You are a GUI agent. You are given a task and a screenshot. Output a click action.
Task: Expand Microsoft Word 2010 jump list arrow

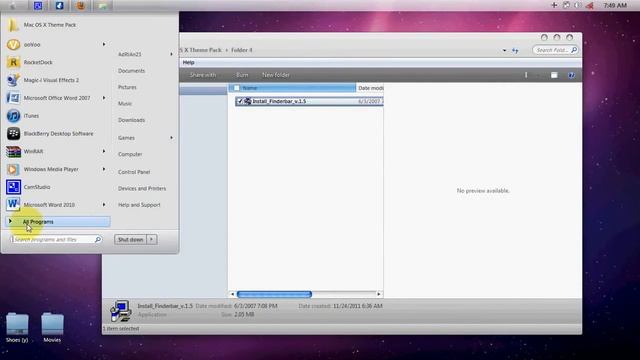point(104,205)
